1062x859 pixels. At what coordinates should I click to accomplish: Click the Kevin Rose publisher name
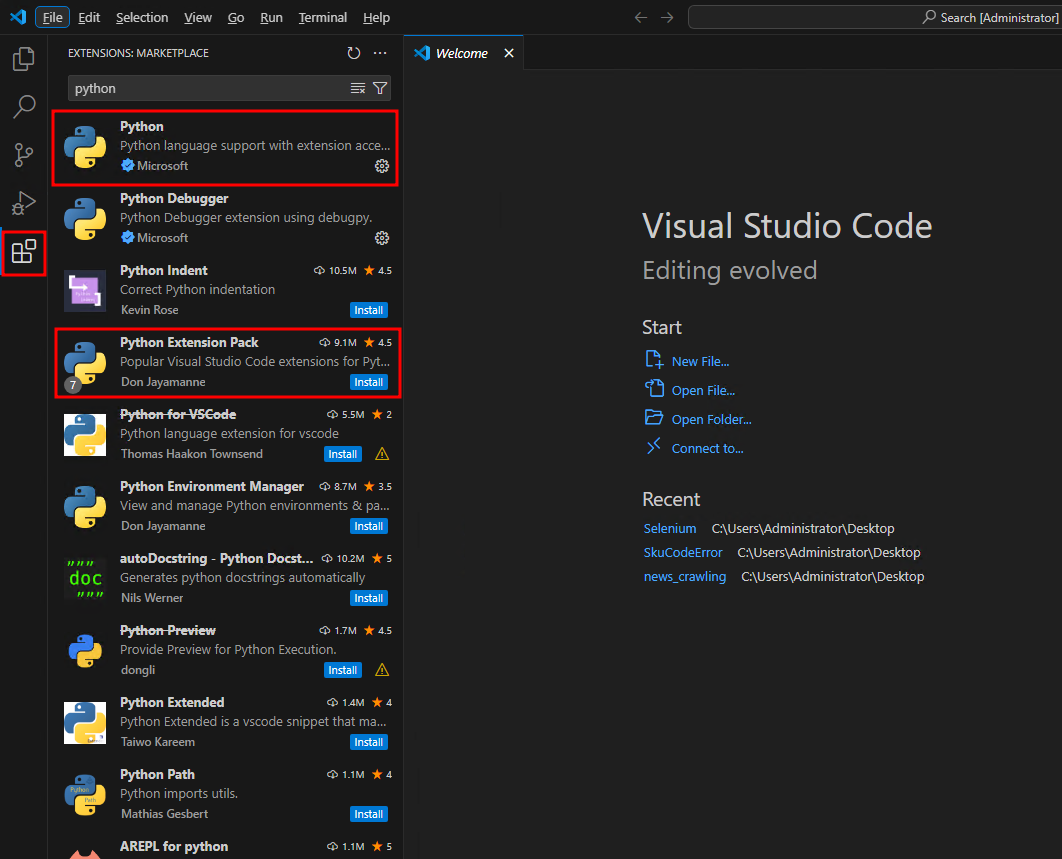tap(150, 310)
